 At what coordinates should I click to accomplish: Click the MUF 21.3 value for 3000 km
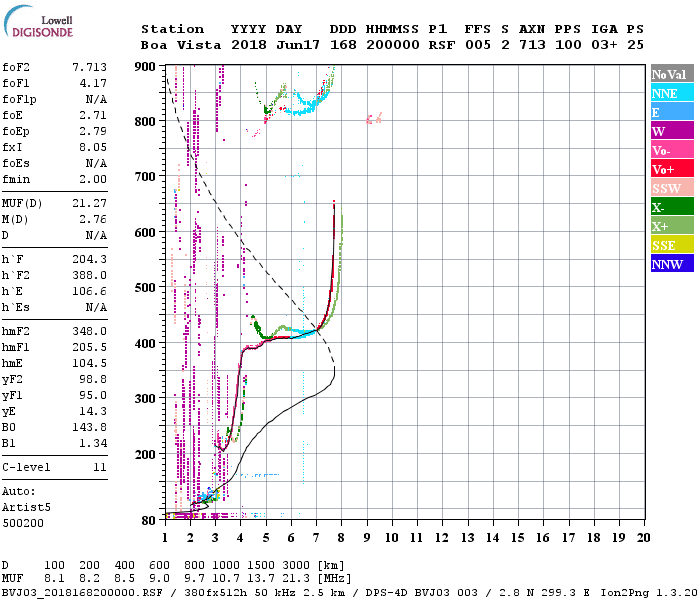[x=296, y=579]
